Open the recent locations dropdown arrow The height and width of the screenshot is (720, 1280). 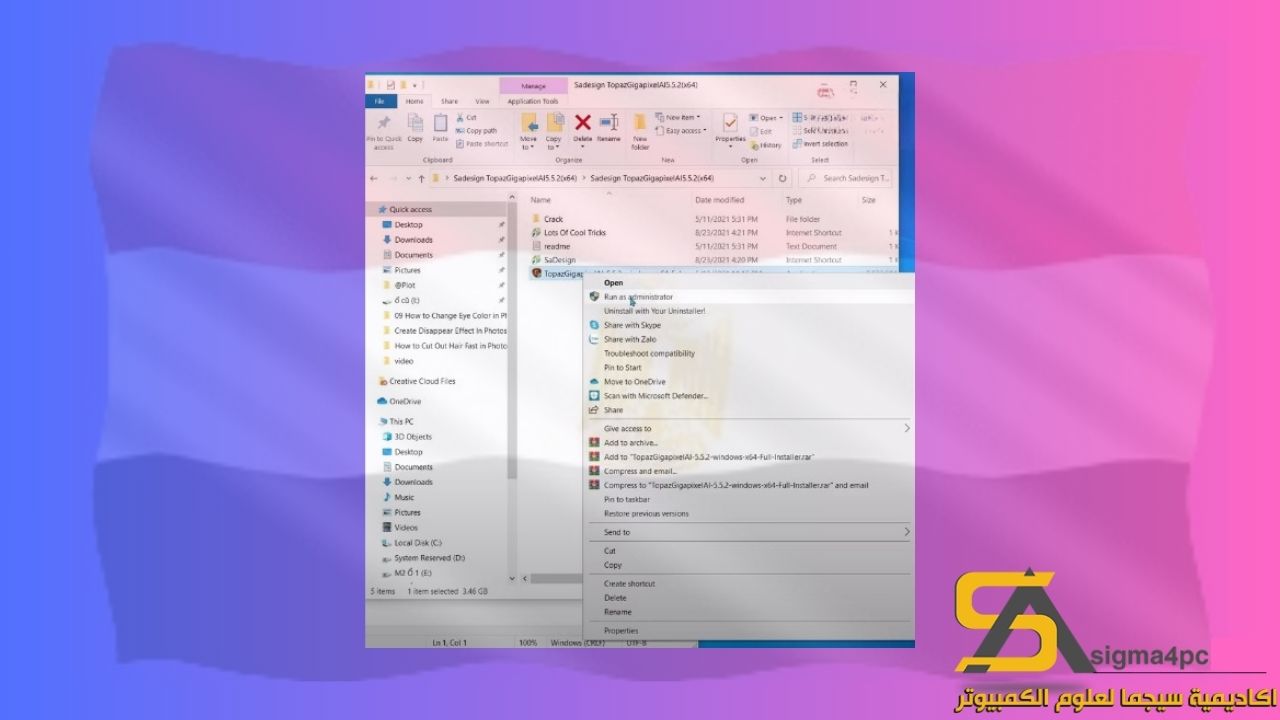(407, 179)
